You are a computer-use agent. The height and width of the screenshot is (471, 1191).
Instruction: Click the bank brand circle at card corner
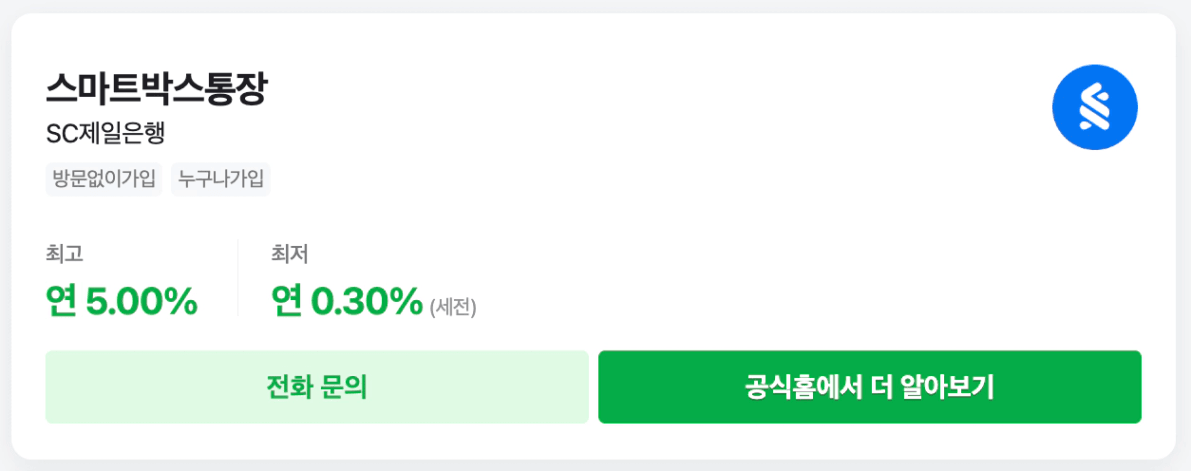tap(1096, 107)
